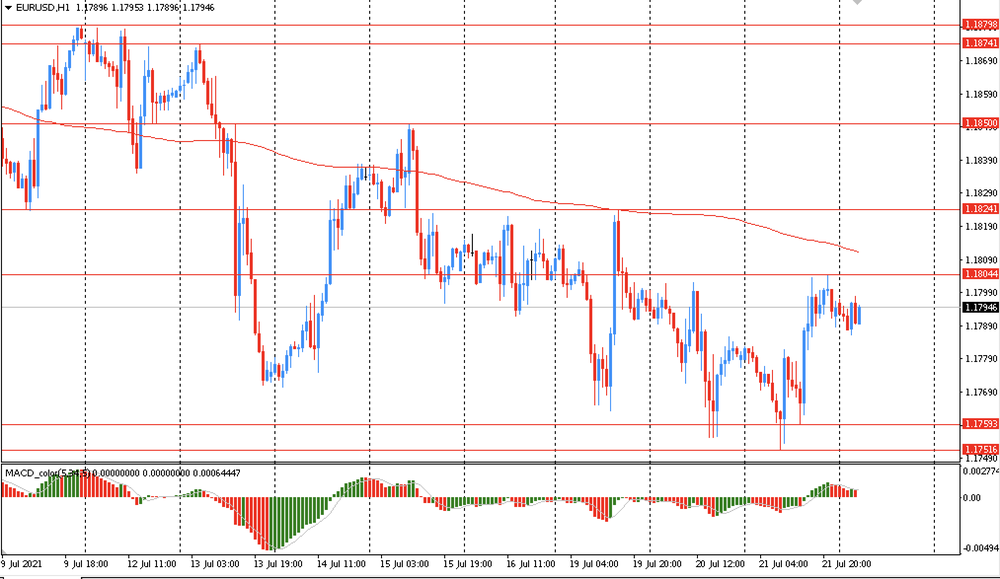Click the 15 Jul 19:00 time label
1000x579 pixels.
pos(467,564)
